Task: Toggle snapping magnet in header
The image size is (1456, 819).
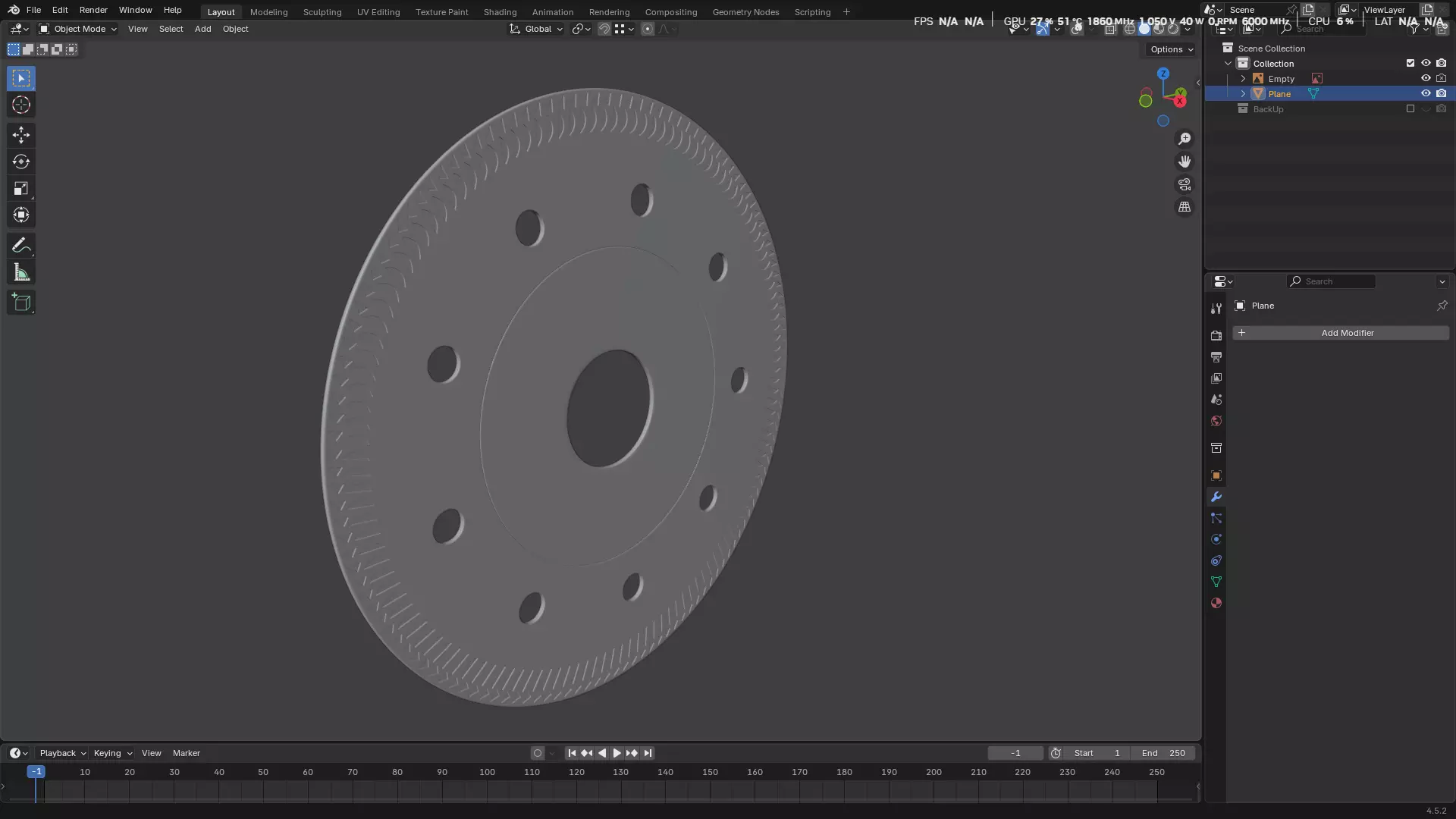Action: (x=604, y=29)
